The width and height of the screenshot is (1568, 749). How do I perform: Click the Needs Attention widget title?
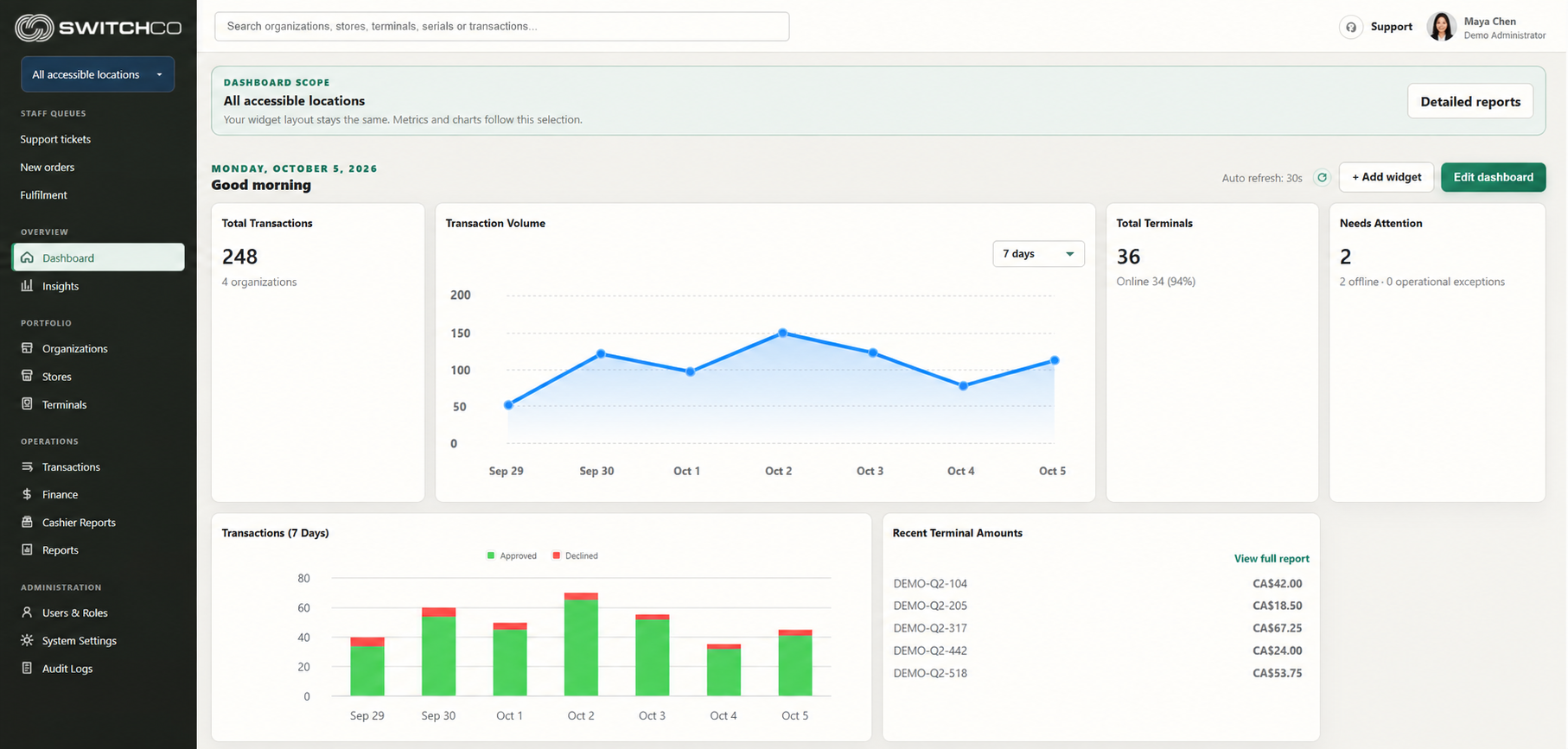click(1380, 223)
